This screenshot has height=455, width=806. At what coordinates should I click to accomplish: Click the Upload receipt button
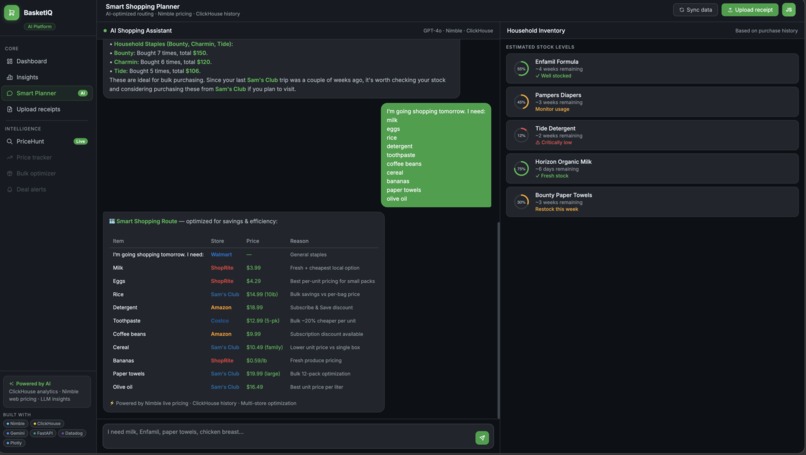(x=749, y=10)
